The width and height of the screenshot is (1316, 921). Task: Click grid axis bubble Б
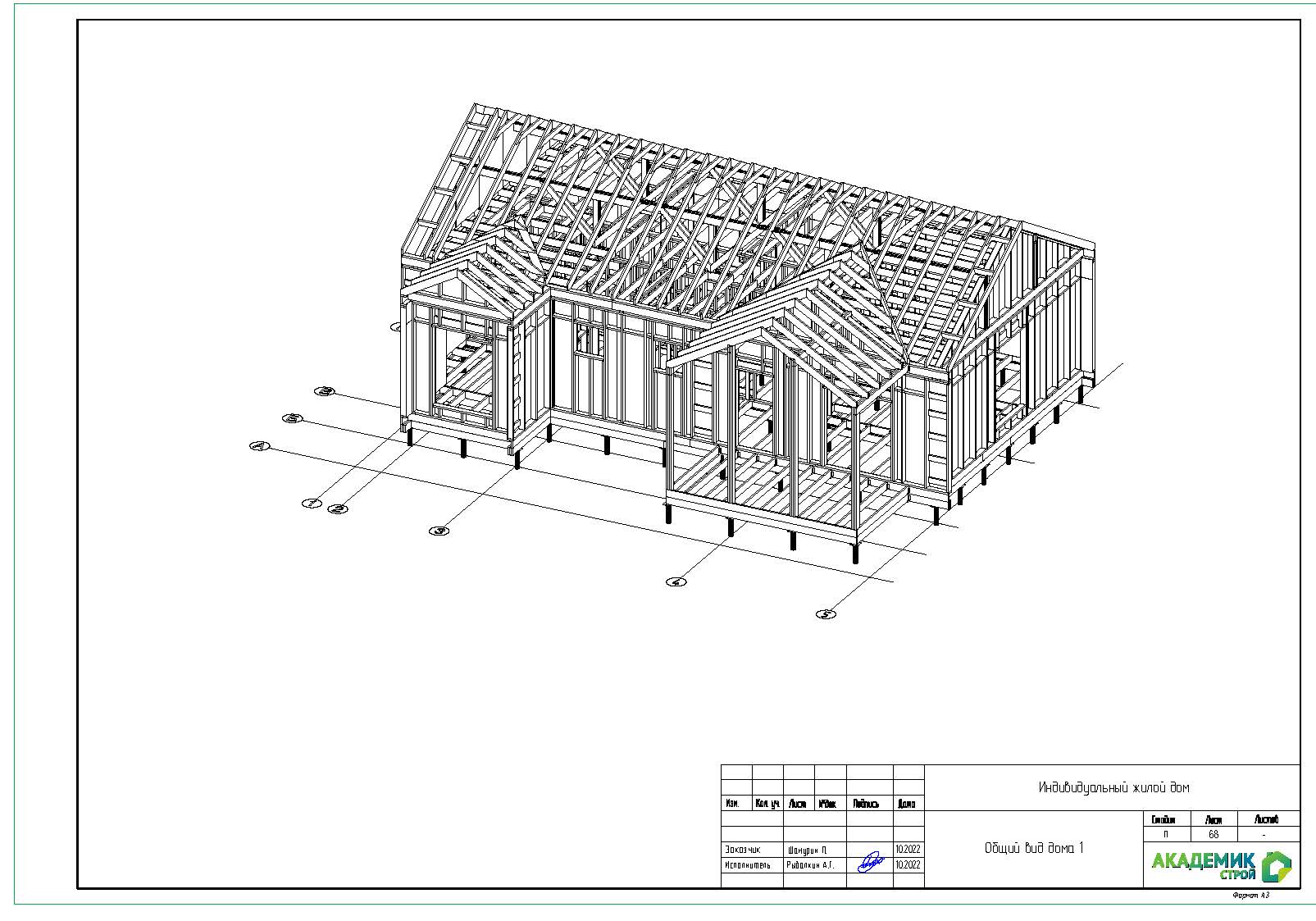292,419
